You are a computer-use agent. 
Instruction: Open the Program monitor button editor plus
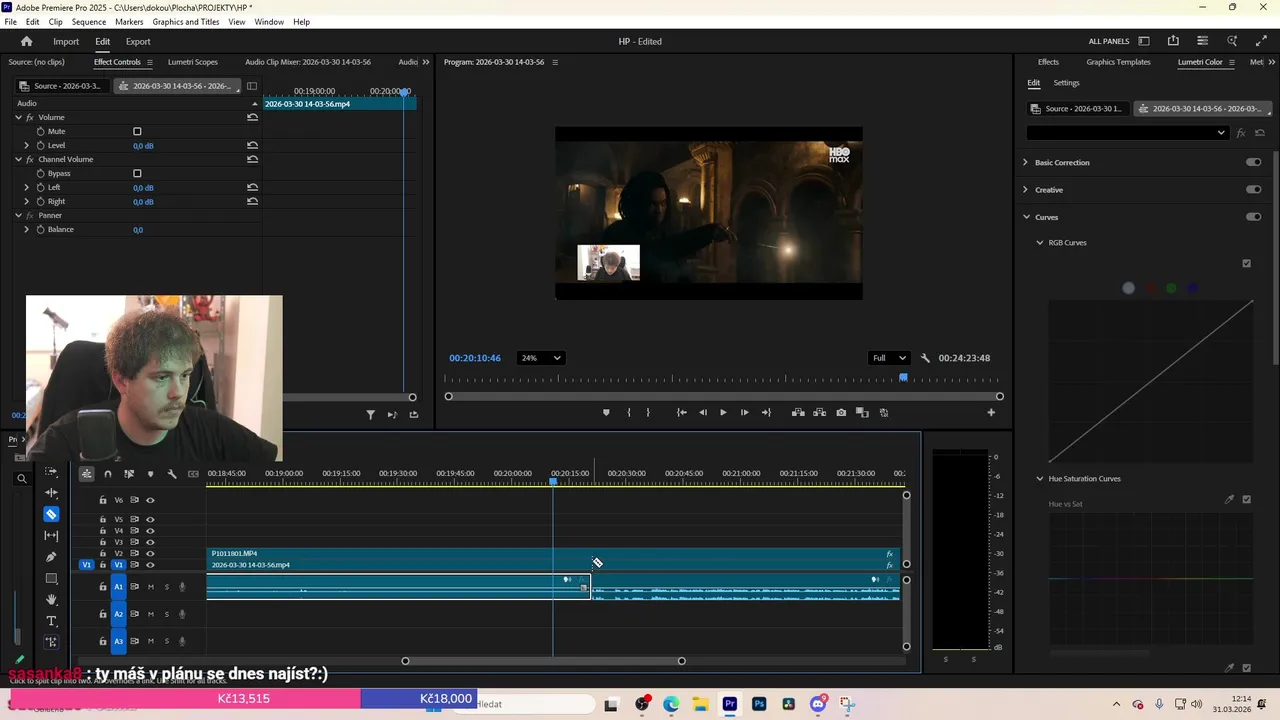pos(991,412)
